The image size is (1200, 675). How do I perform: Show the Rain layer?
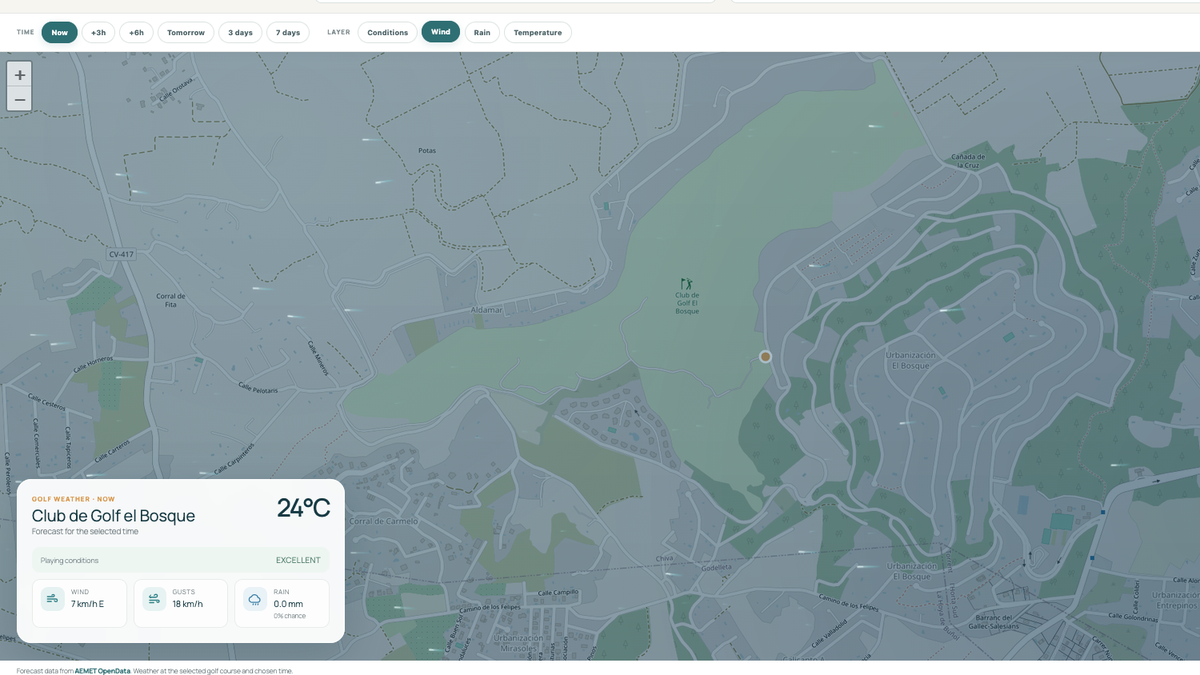tap(482, 32)
